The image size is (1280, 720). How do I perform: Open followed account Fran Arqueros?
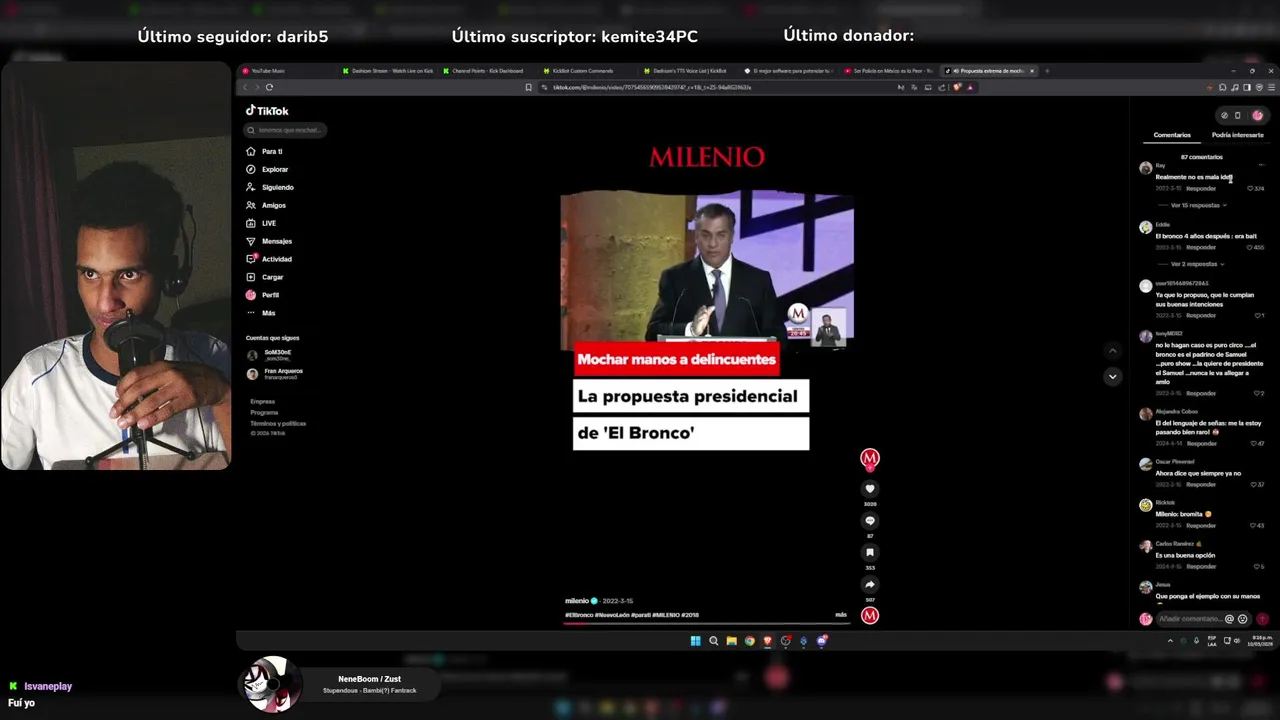point(275,373)
